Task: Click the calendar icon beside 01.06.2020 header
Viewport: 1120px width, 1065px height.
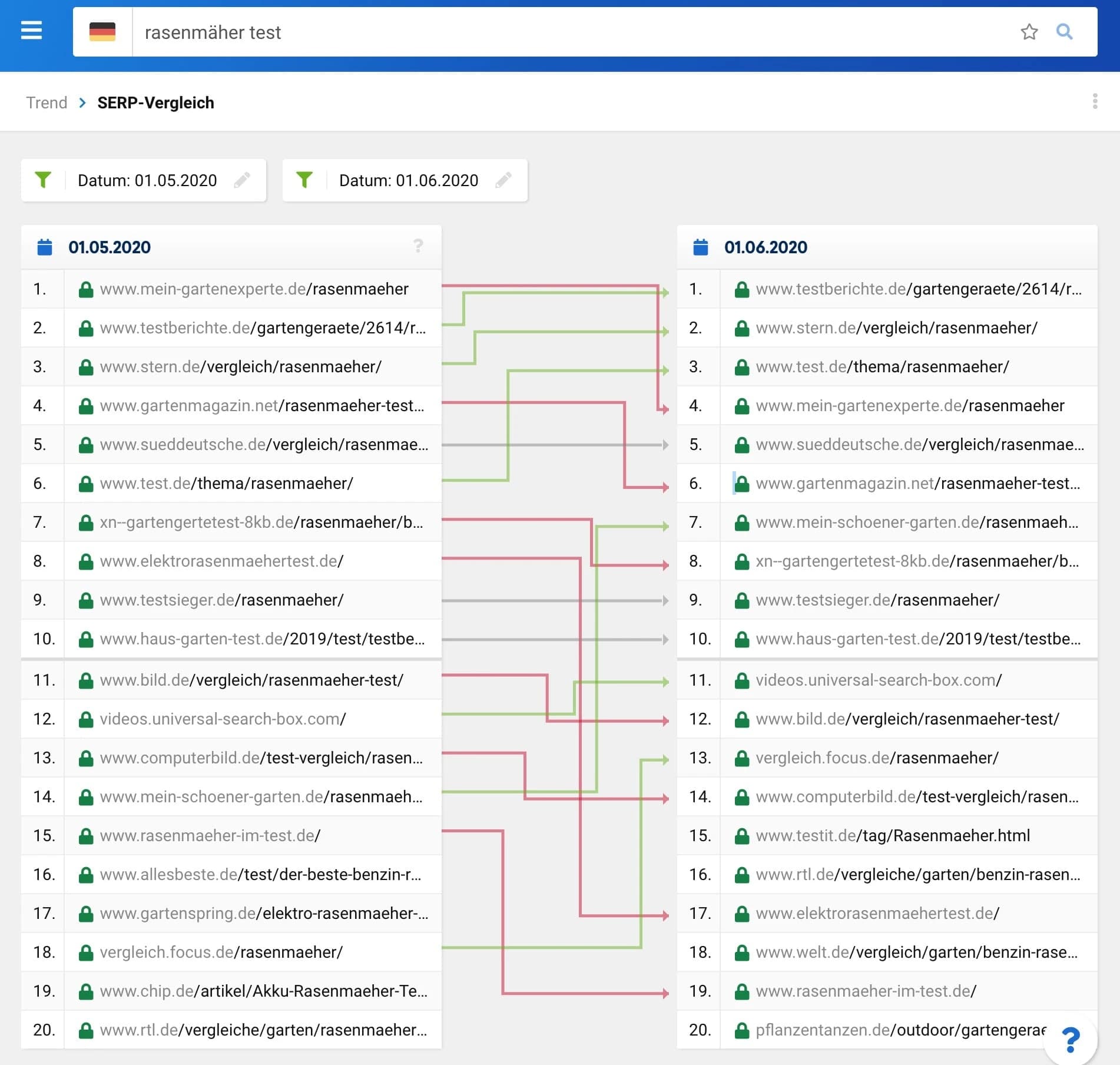Action: click(700, 247)
